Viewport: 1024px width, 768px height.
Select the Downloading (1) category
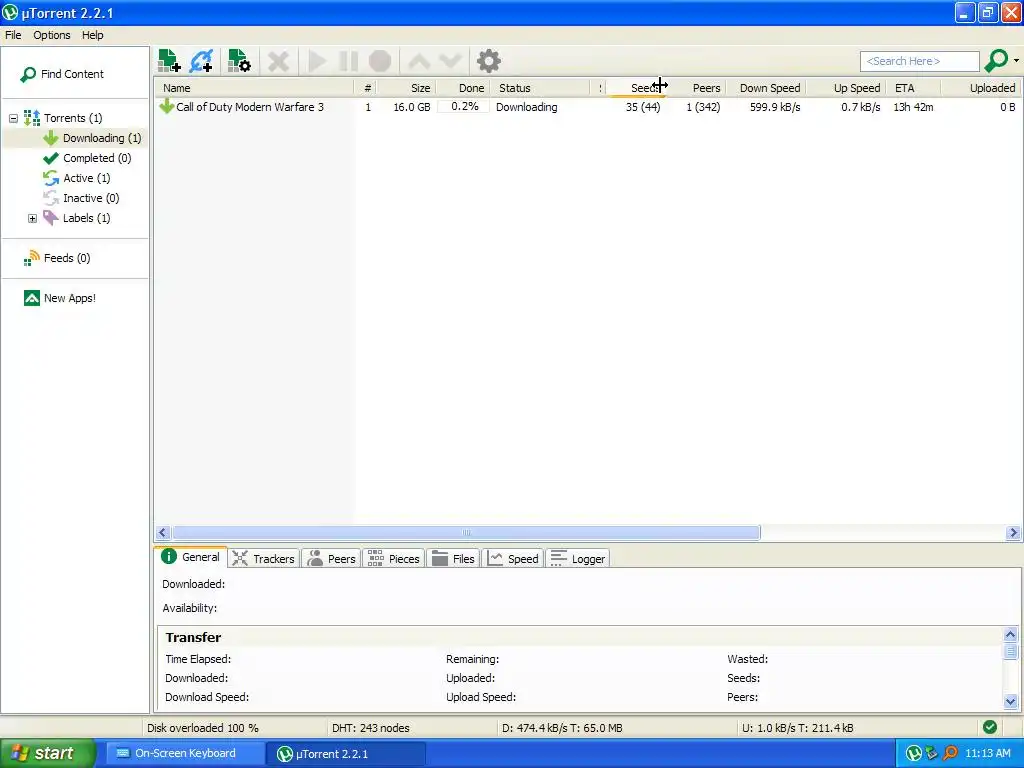(92, 138)
